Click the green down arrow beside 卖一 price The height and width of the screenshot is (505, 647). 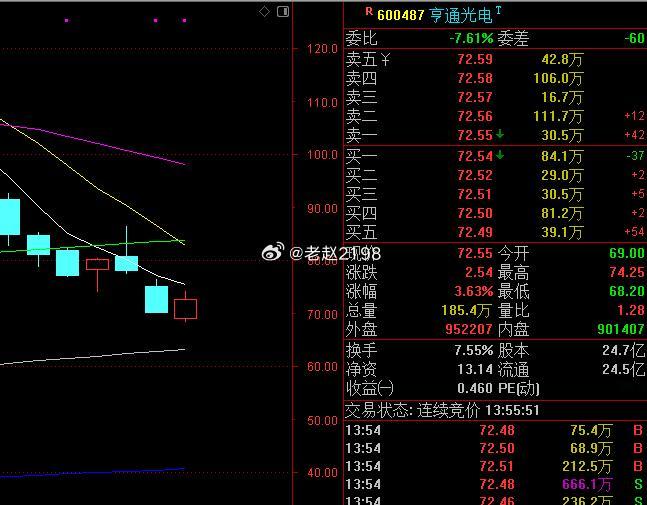point(500,134)
